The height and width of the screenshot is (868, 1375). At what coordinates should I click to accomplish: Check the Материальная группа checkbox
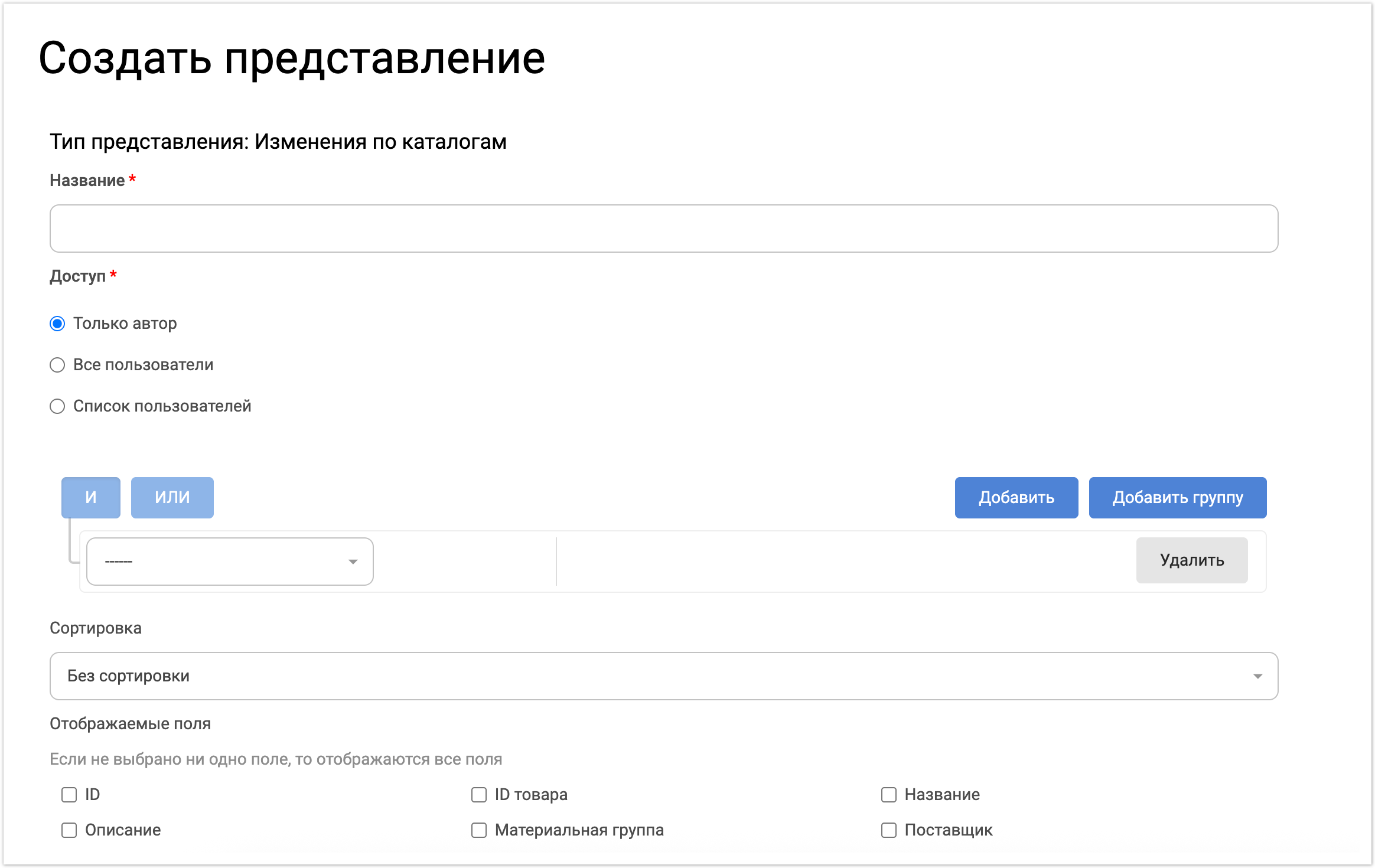coord(479,830)
